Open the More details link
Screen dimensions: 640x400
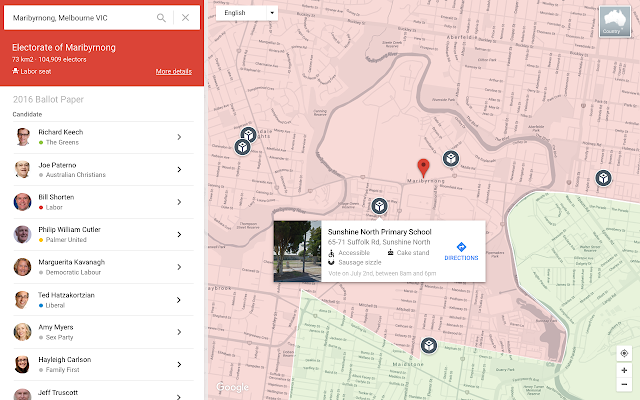coord(173,71)
